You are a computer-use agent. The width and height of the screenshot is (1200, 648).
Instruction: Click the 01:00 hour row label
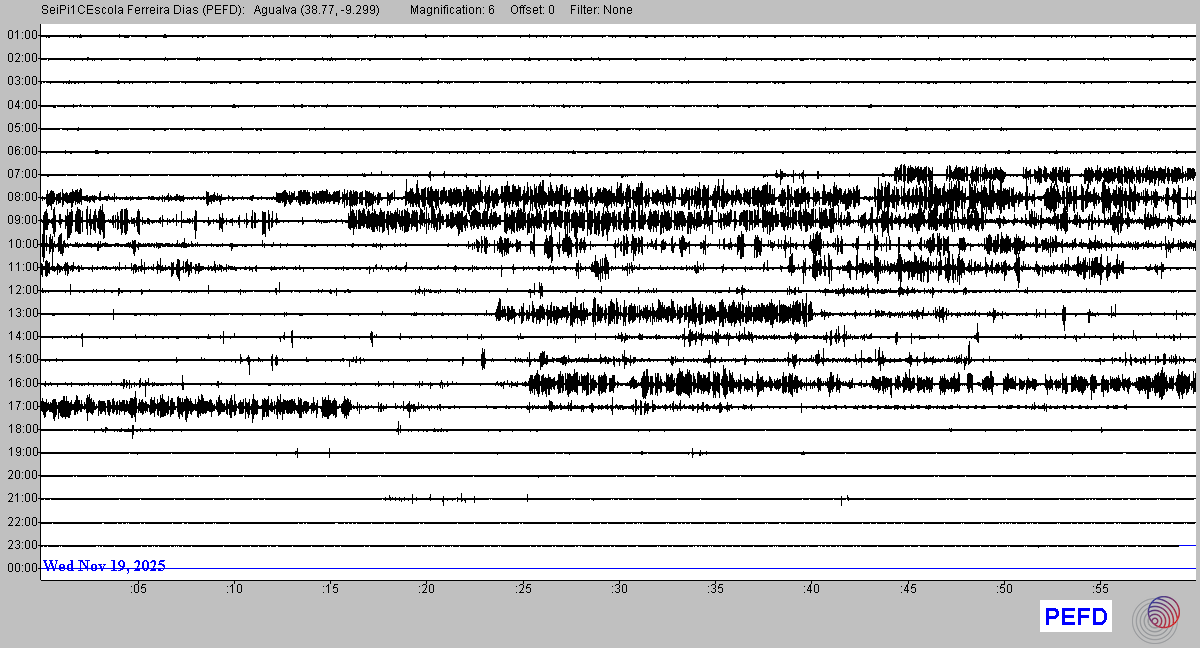click(x=21, y=35)
